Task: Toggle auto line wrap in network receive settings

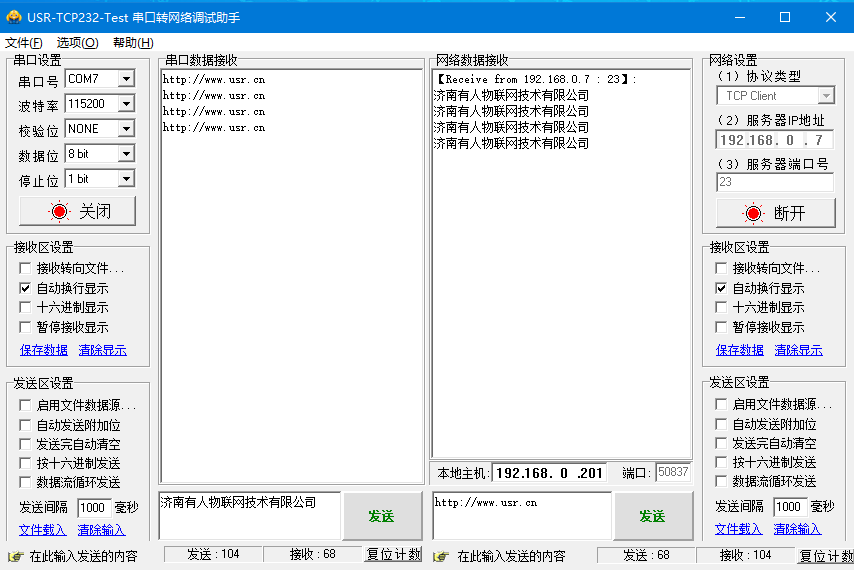Action: (x=722, y=288)
